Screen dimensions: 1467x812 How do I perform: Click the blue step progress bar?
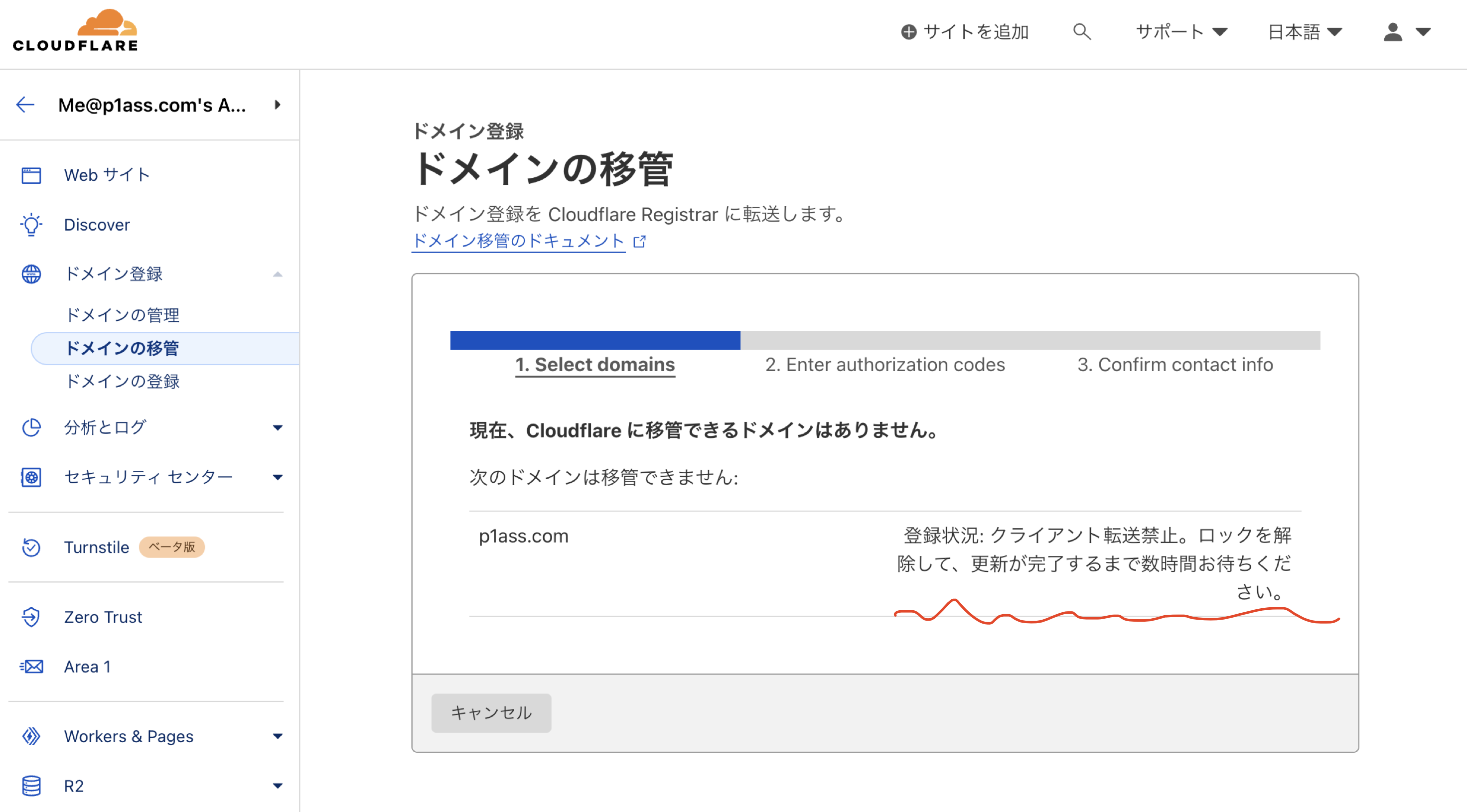tap(594, 340)
